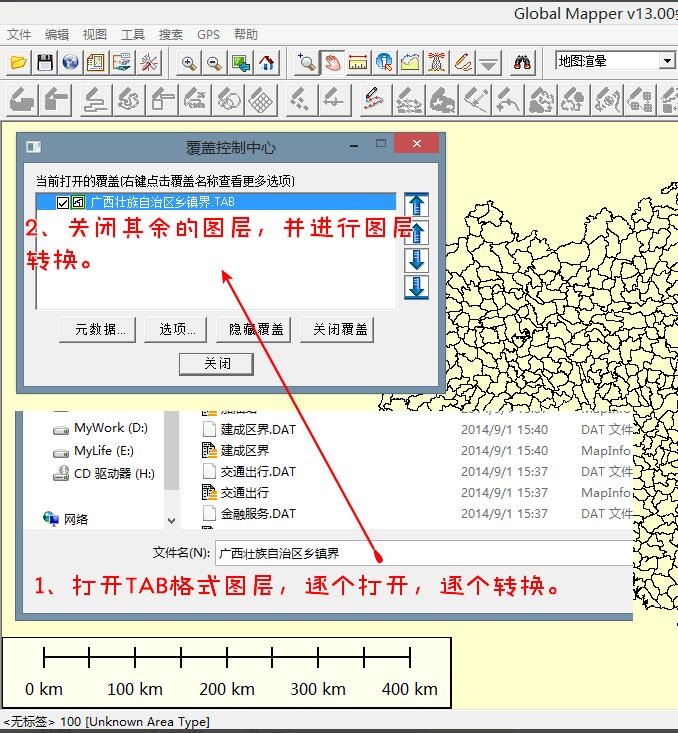
Task: Click the 关闭 button in overlay dialog
Action: tap(216, 364)
